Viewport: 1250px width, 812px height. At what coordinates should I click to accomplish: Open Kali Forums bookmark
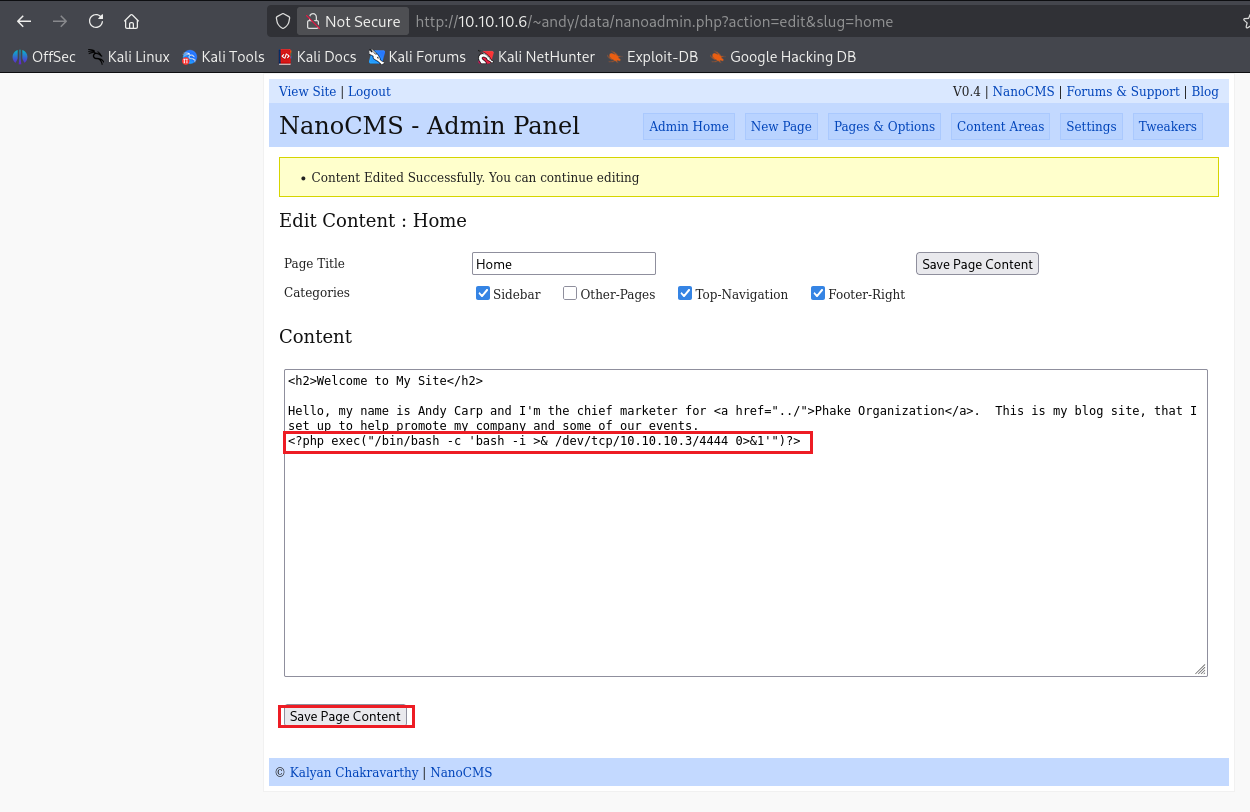click(x=417, y=57)
